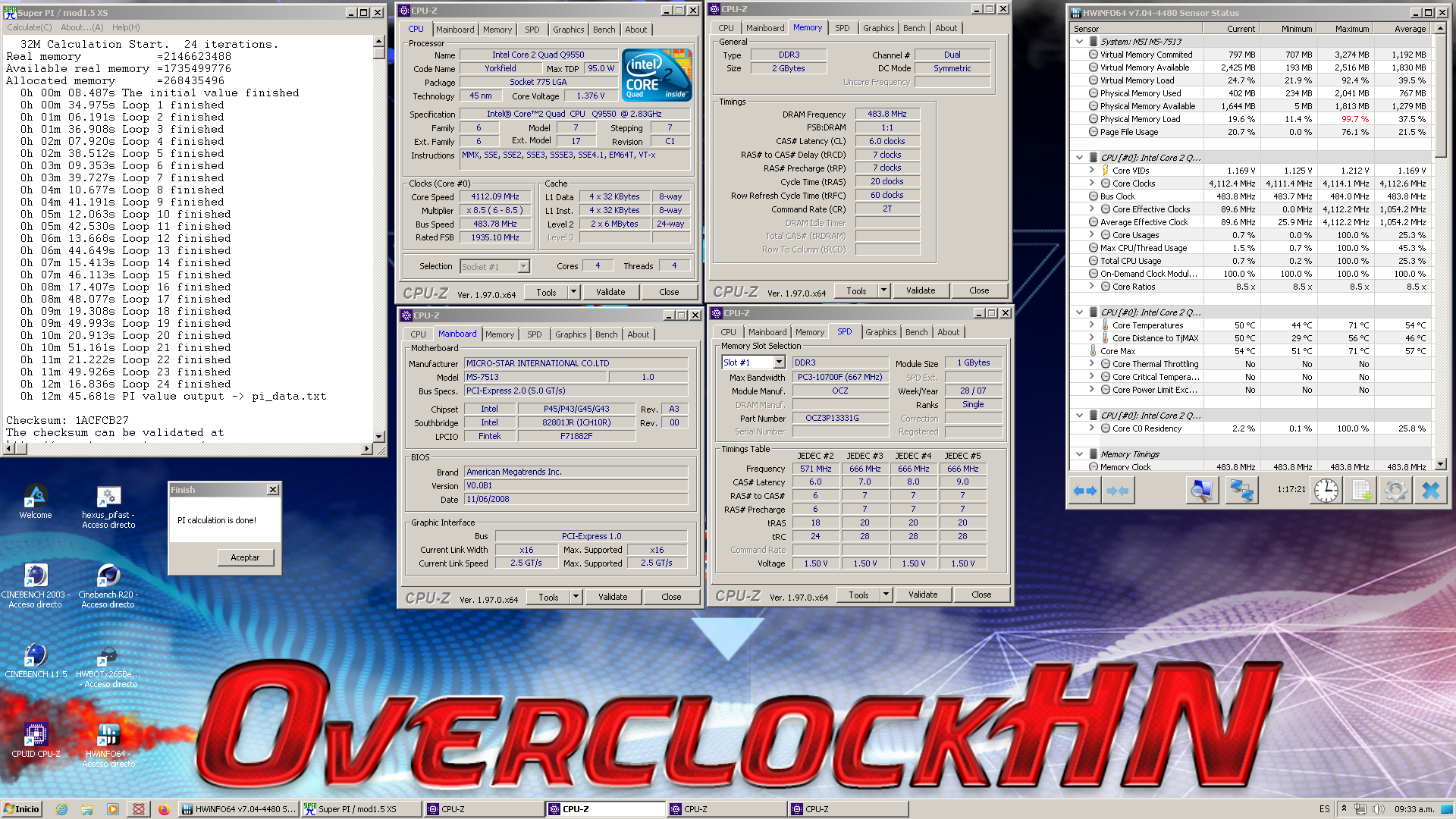
Task: Open Calculate(C) menu in Super PI
Action: 30,27
